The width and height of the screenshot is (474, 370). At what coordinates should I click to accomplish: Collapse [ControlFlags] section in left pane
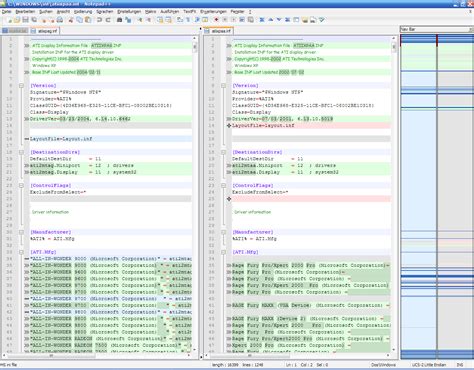(x=21, y=186)
